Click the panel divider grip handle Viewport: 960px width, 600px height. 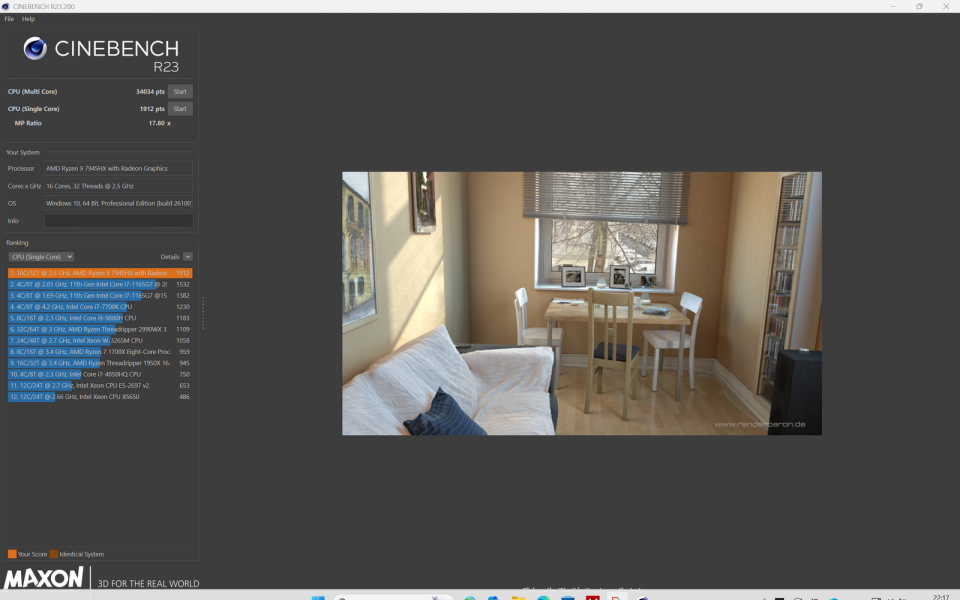click(x=203, y=314)
